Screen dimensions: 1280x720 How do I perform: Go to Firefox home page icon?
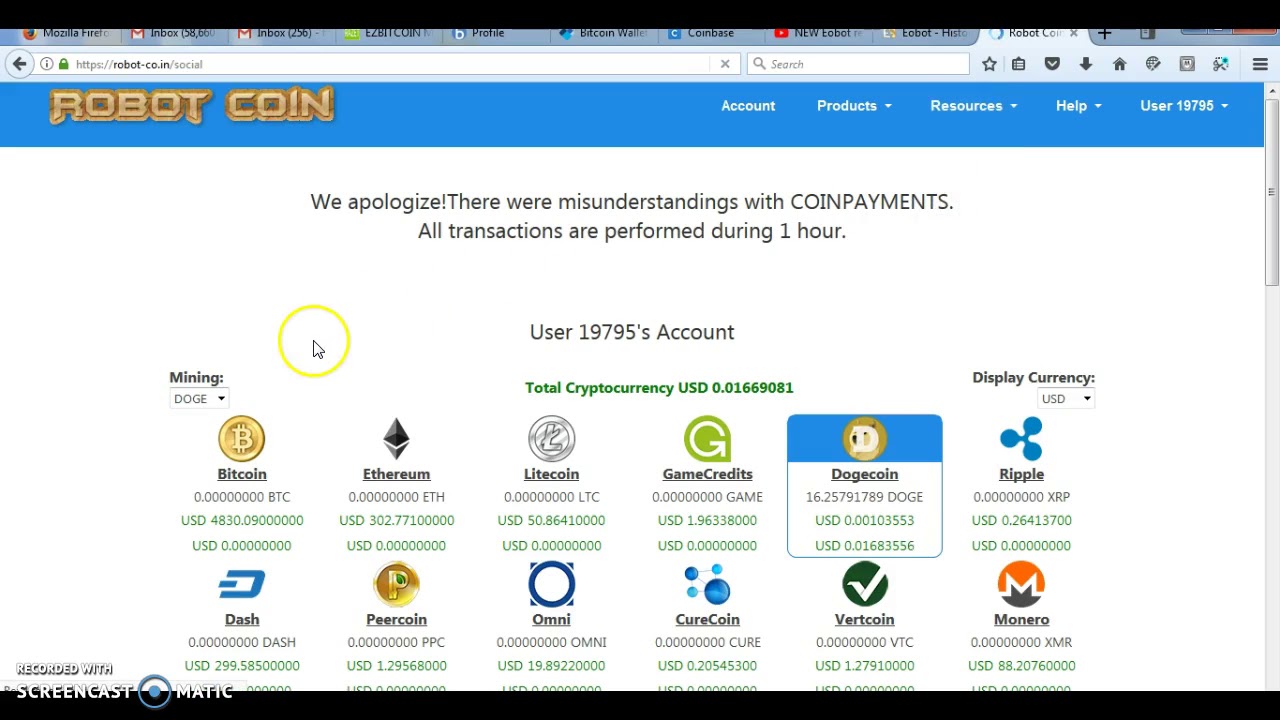[x=1119, y=64]
